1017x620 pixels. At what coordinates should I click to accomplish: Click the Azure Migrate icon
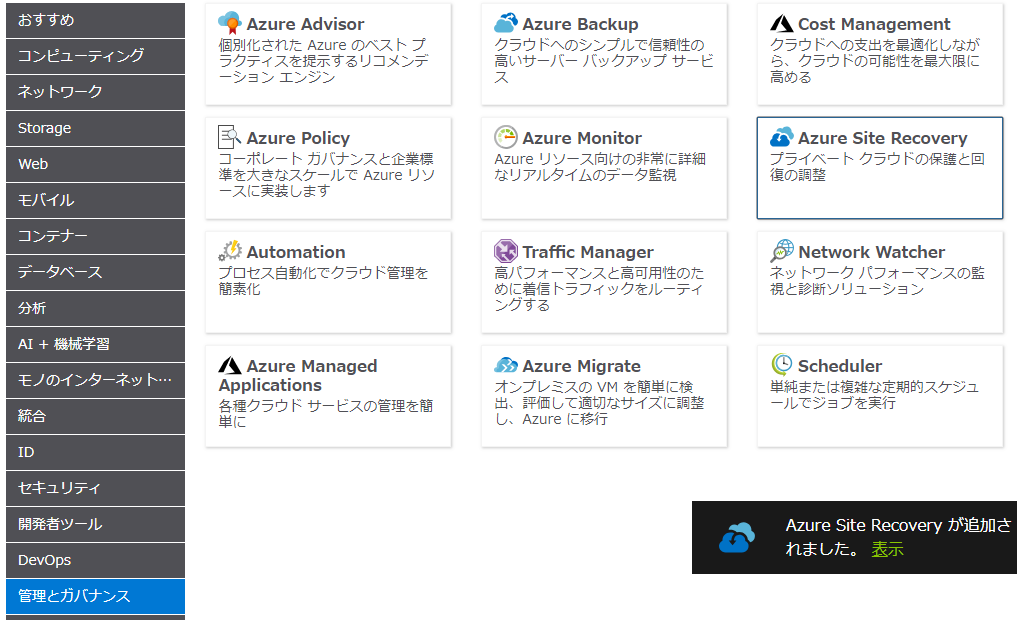[x=506, y=365]
